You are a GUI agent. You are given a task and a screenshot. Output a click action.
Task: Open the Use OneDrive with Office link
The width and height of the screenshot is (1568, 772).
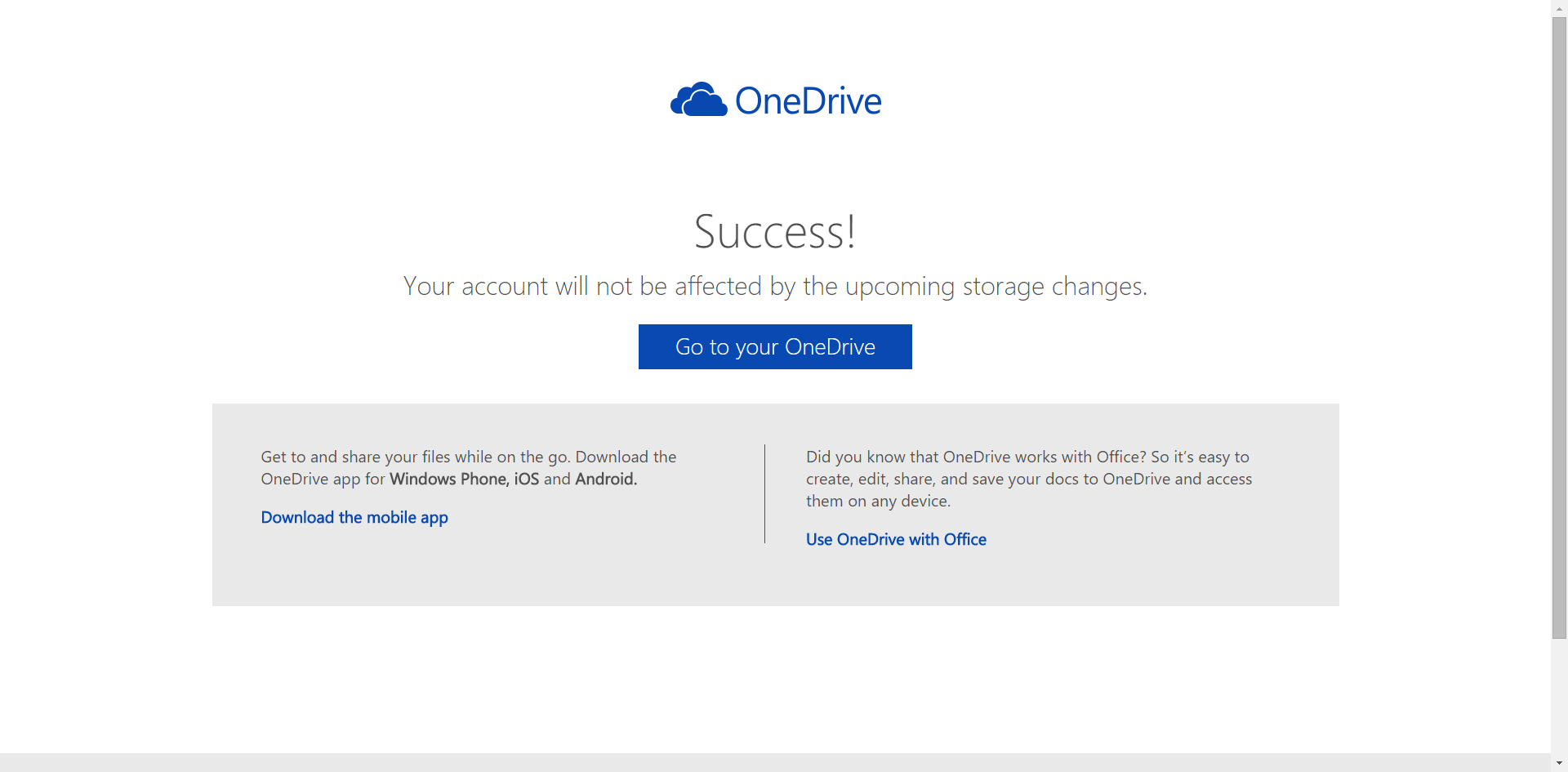[x=896, y=539]
